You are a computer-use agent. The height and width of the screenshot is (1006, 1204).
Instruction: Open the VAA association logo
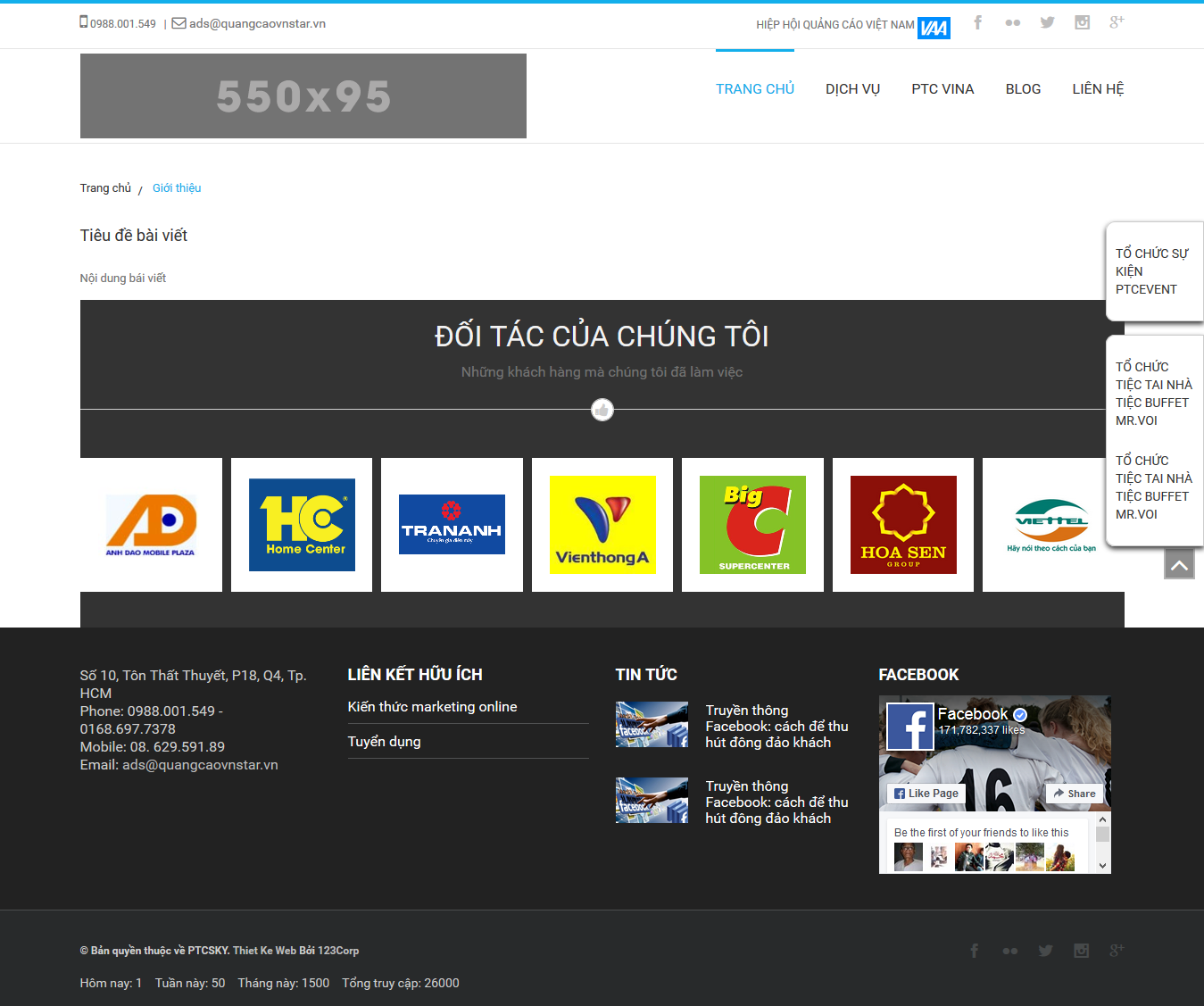point(934,28)
